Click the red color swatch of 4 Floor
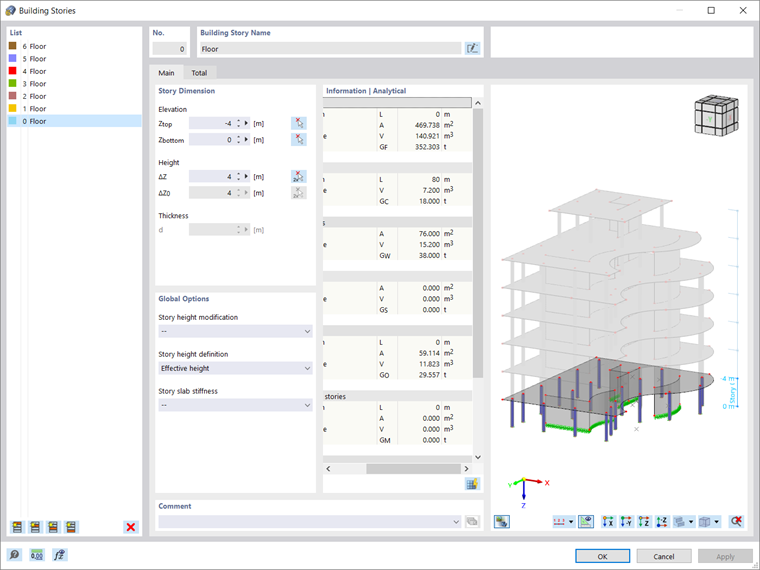Screen dimensions: 760x570 pos(13,71)
